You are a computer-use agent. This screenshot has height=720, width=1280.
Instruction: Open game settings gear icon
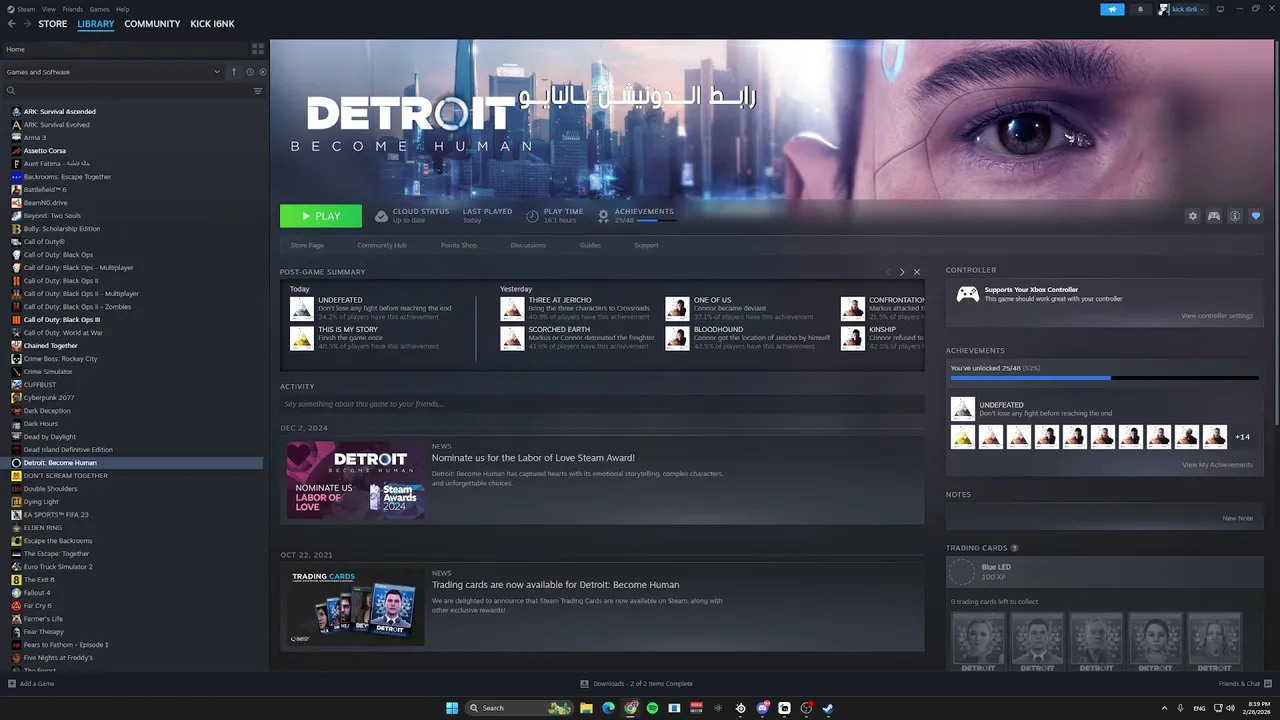[1192, 216]
